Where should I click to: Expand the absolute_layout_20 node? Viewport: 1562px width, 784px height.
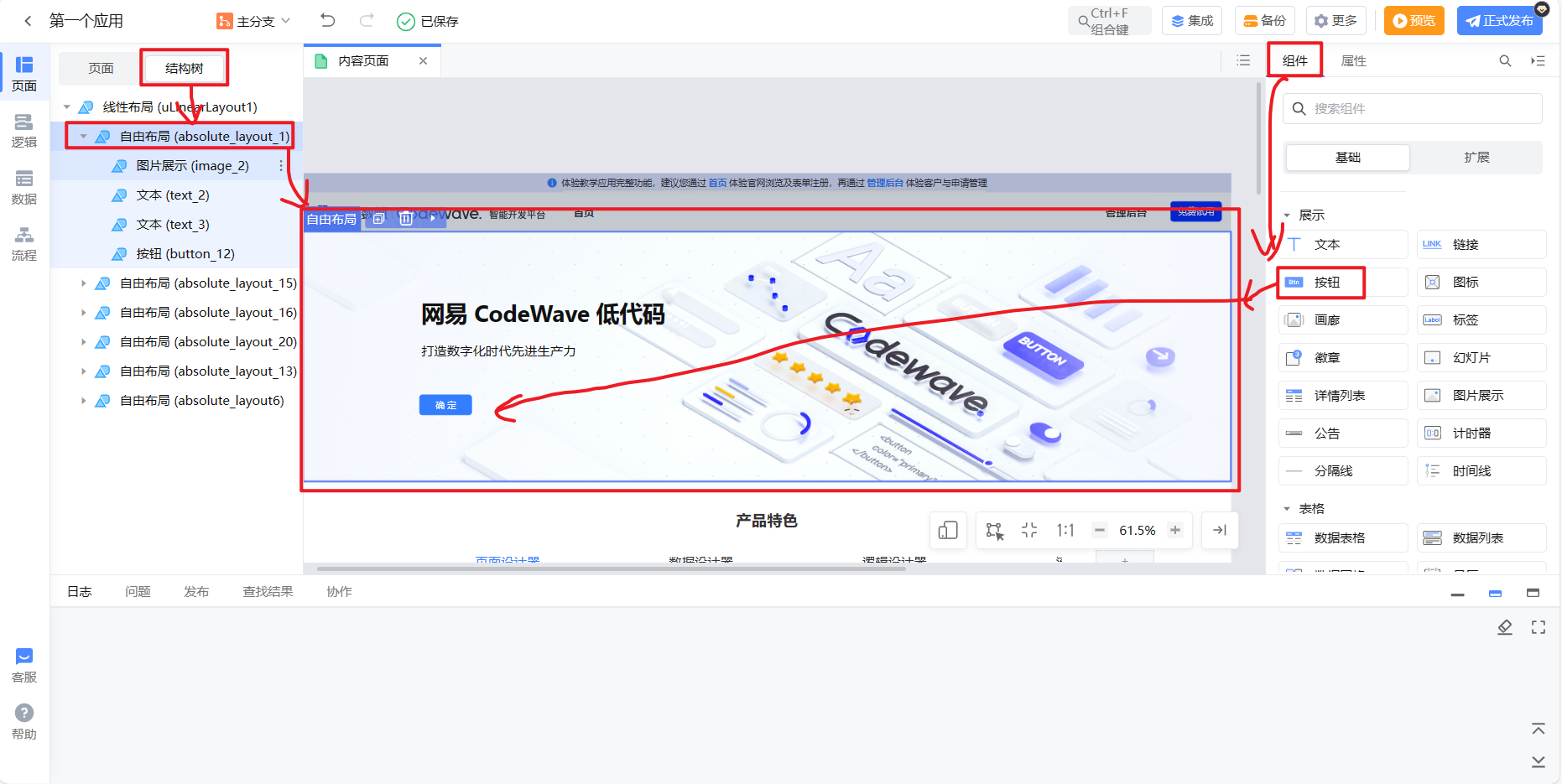[x=84, y=342]
